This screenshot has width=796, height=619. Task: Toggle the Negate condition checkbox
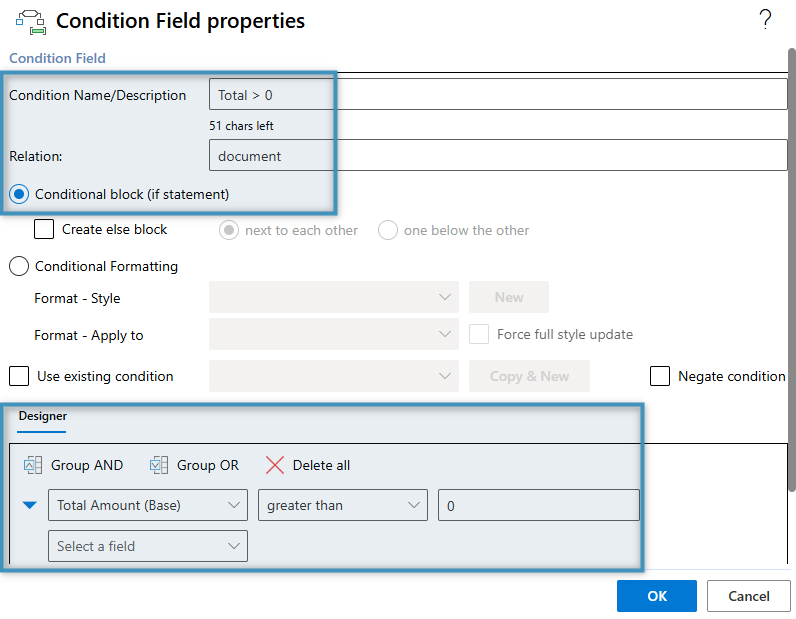tap(660, 376)
